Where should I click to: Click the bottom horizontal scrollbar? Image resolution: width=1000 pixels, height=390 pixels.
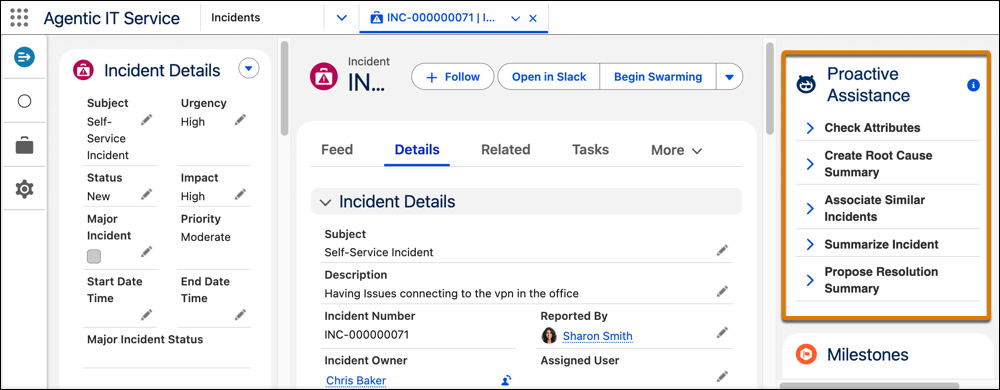point(869,386)
